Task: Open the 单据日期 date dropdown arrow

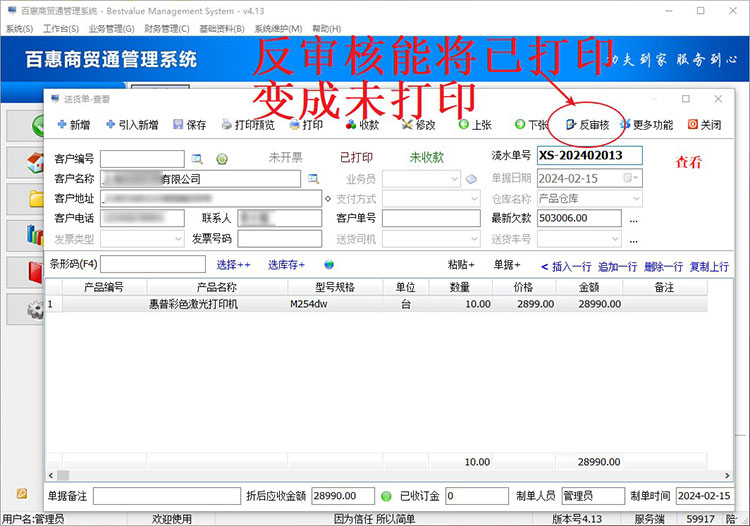Action: [636, 178]
